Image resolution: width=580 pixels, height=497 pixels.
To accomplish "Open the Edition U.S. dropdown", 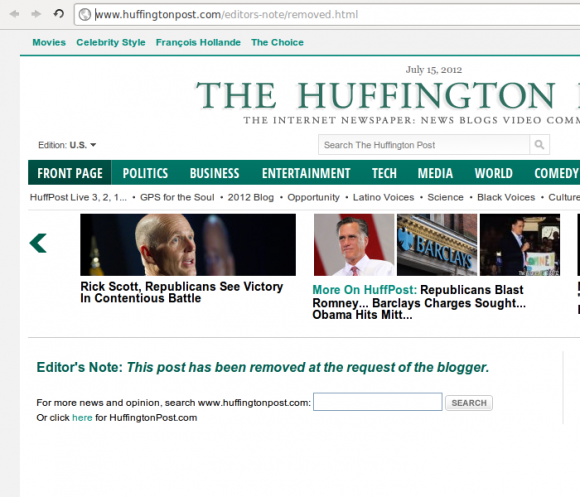I will 67,145.
